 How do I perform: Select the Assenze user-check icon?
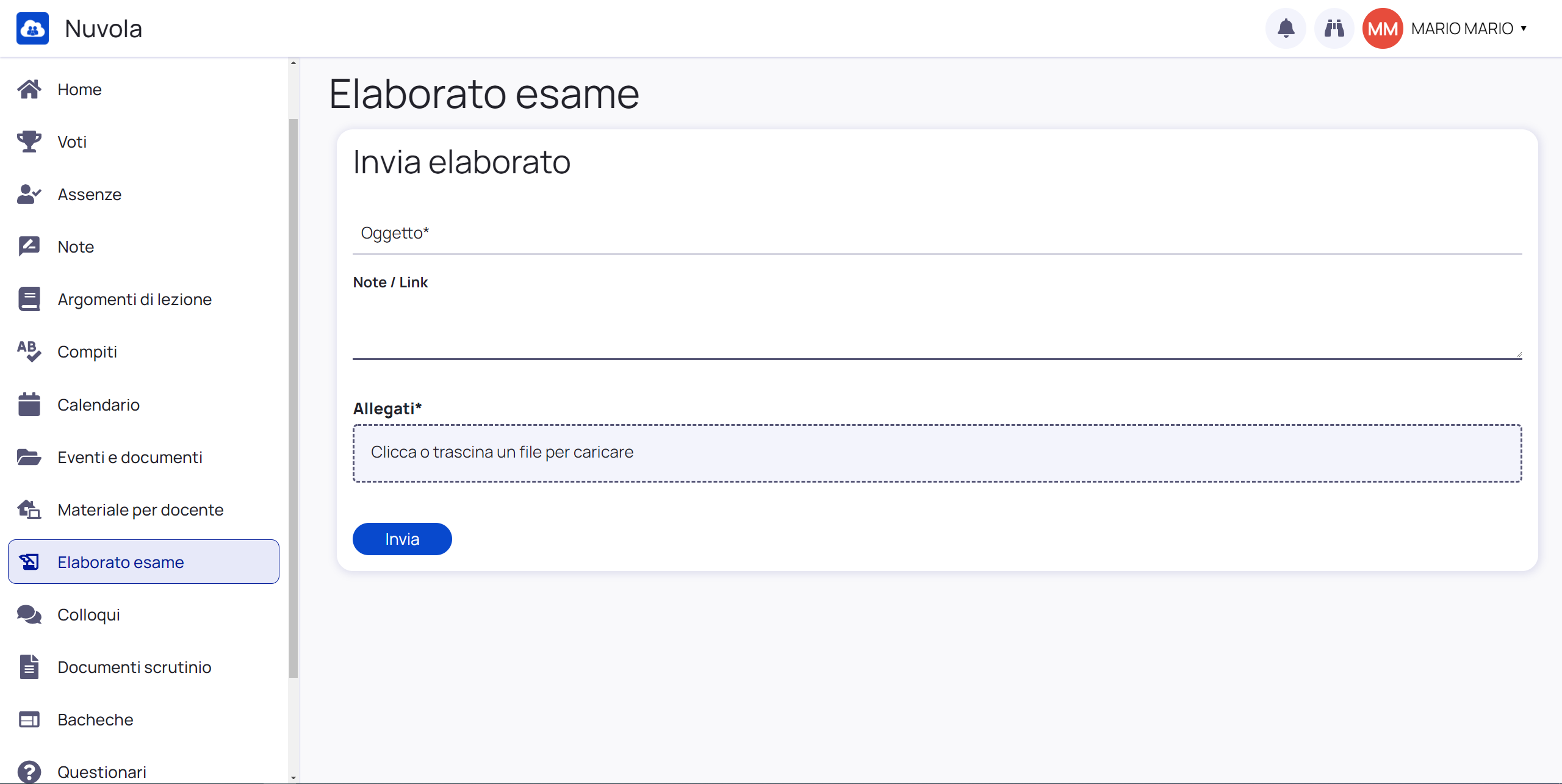click(29, 194)
